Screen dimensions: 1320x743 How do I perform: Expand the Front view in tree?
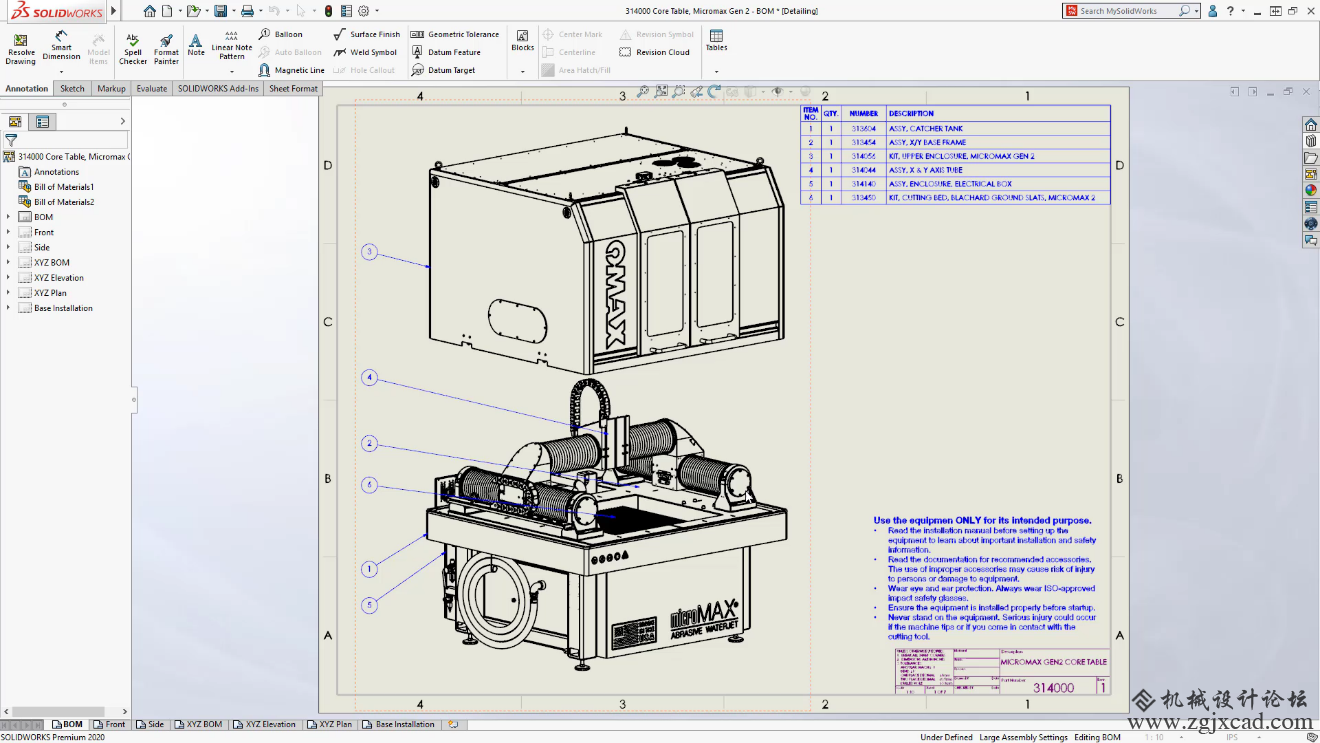8,232
